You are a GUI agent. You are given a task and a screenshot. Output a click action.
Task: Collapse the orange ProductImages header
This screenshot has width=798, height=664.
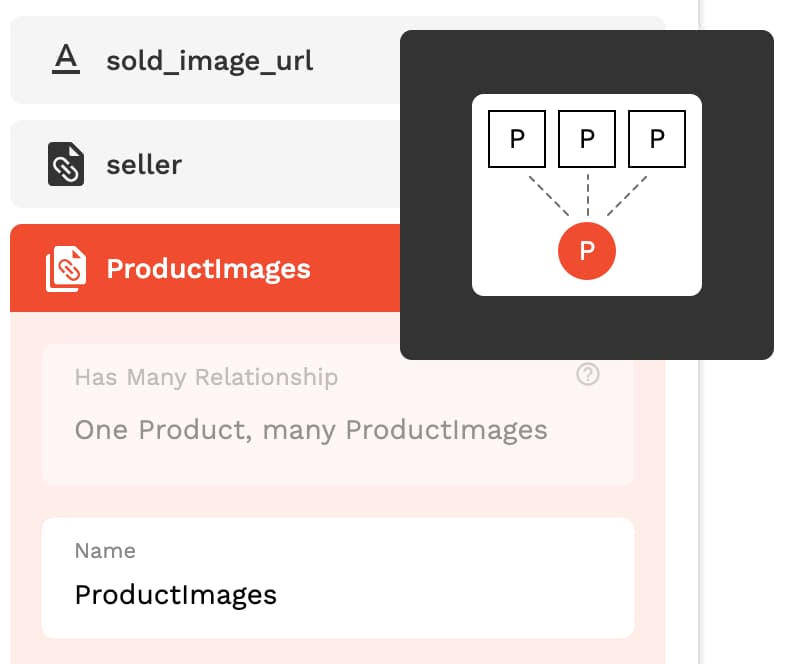[205, 268]
